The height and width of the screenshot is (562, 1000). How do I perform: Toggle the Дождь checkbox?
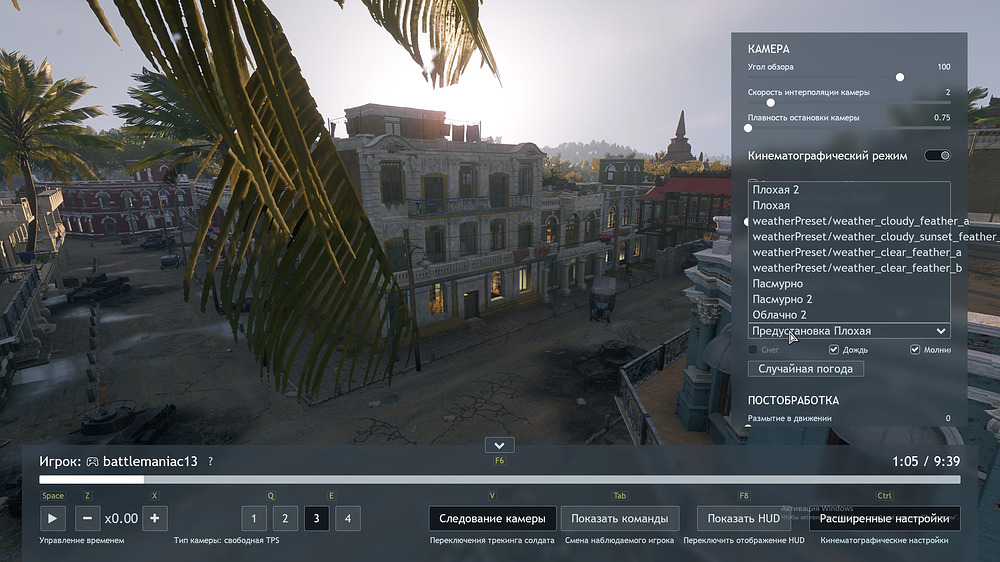tap(834, 350)
